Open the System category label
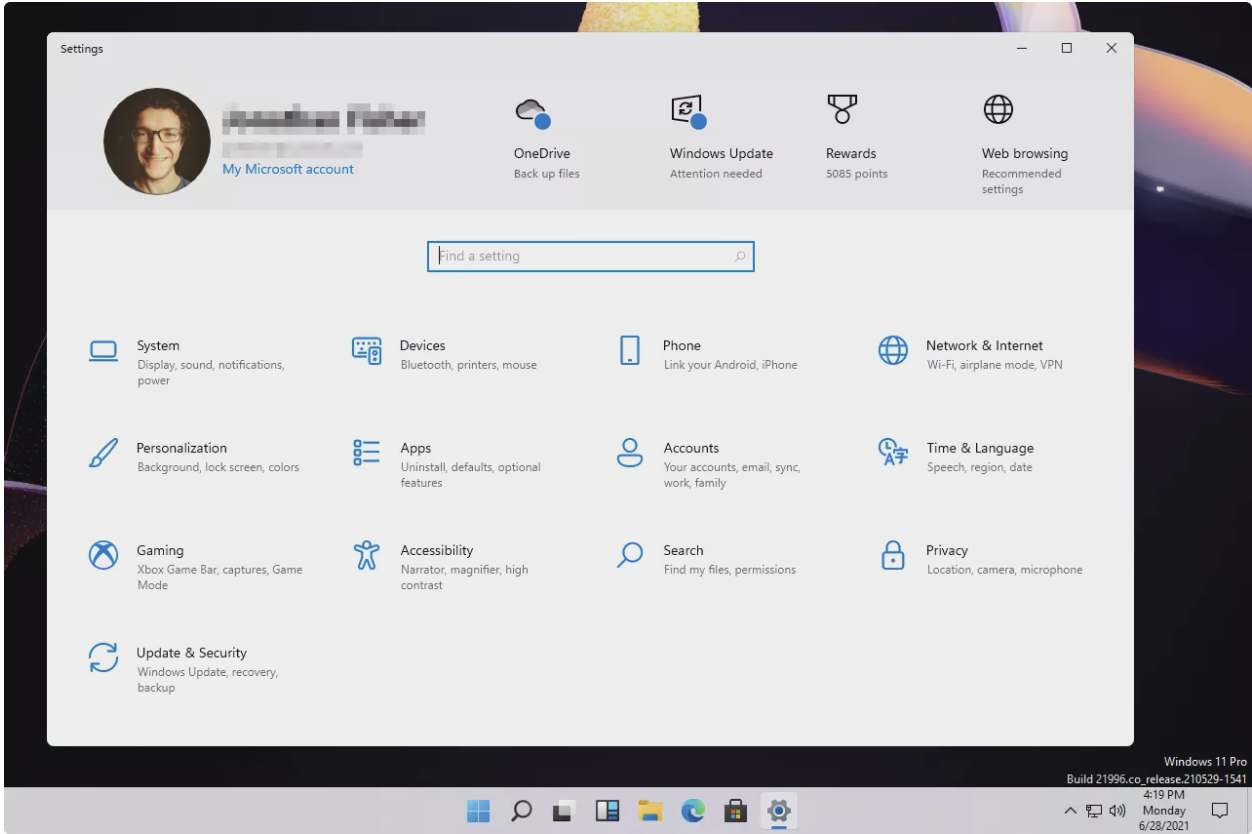1252x834 pixels. pos(158,345)
